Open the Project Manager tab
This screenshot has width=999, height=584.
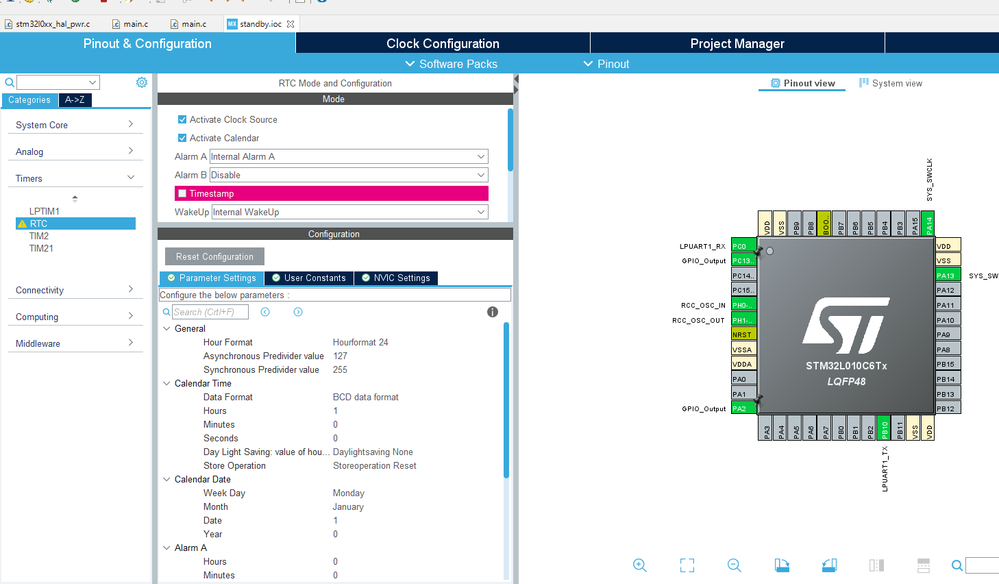pos(737,43)
